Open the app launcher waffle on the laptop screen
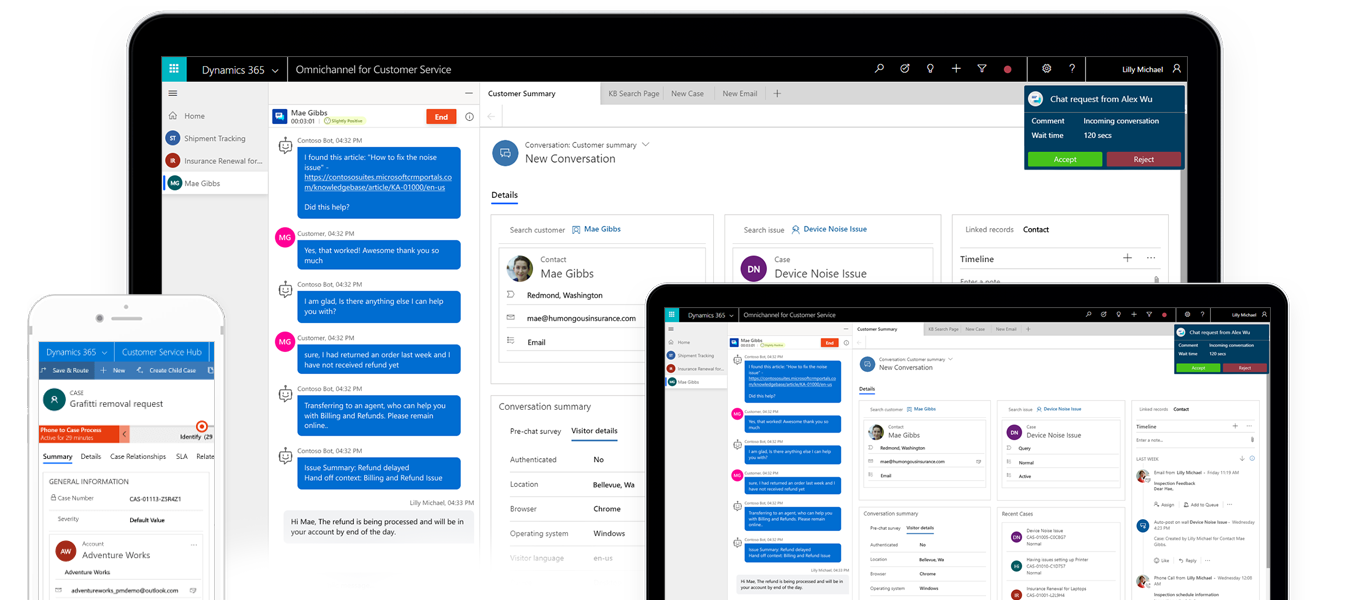The width and height of the screenshot is (1350, 600). coord(174,69)
